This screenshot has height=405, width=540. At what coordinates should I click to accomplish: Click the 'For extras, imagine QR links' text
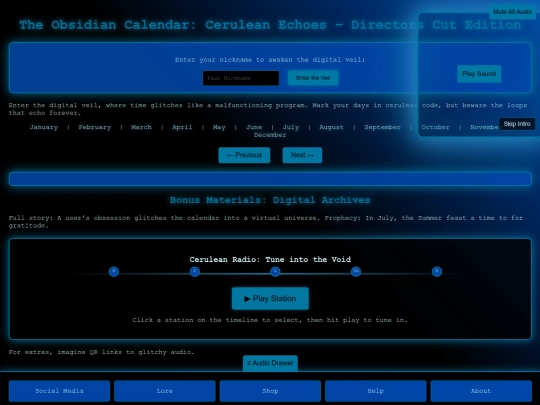click(x=102, y=352)
